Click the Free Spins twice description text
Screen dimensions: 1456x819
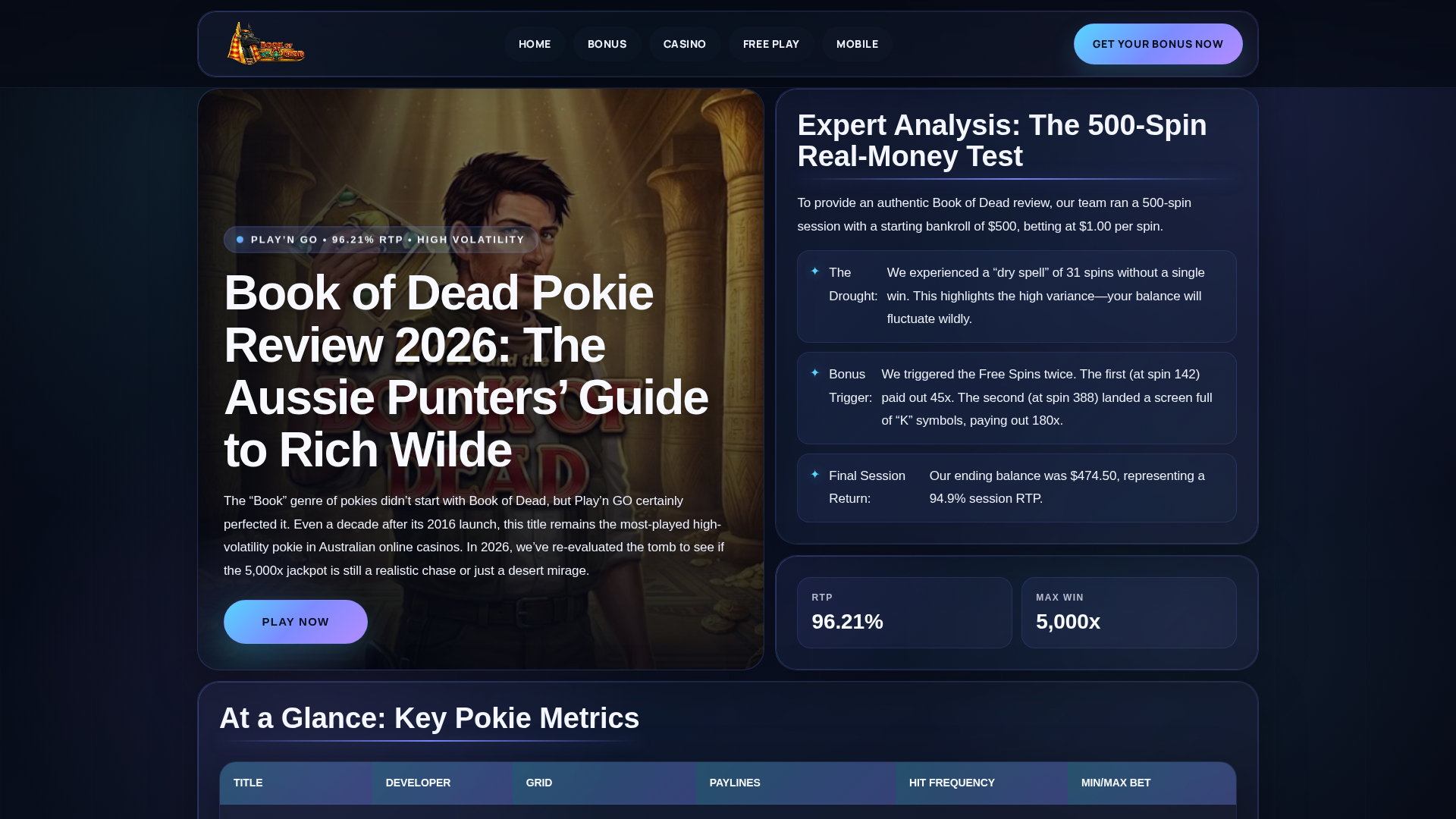pos(1046,397)
